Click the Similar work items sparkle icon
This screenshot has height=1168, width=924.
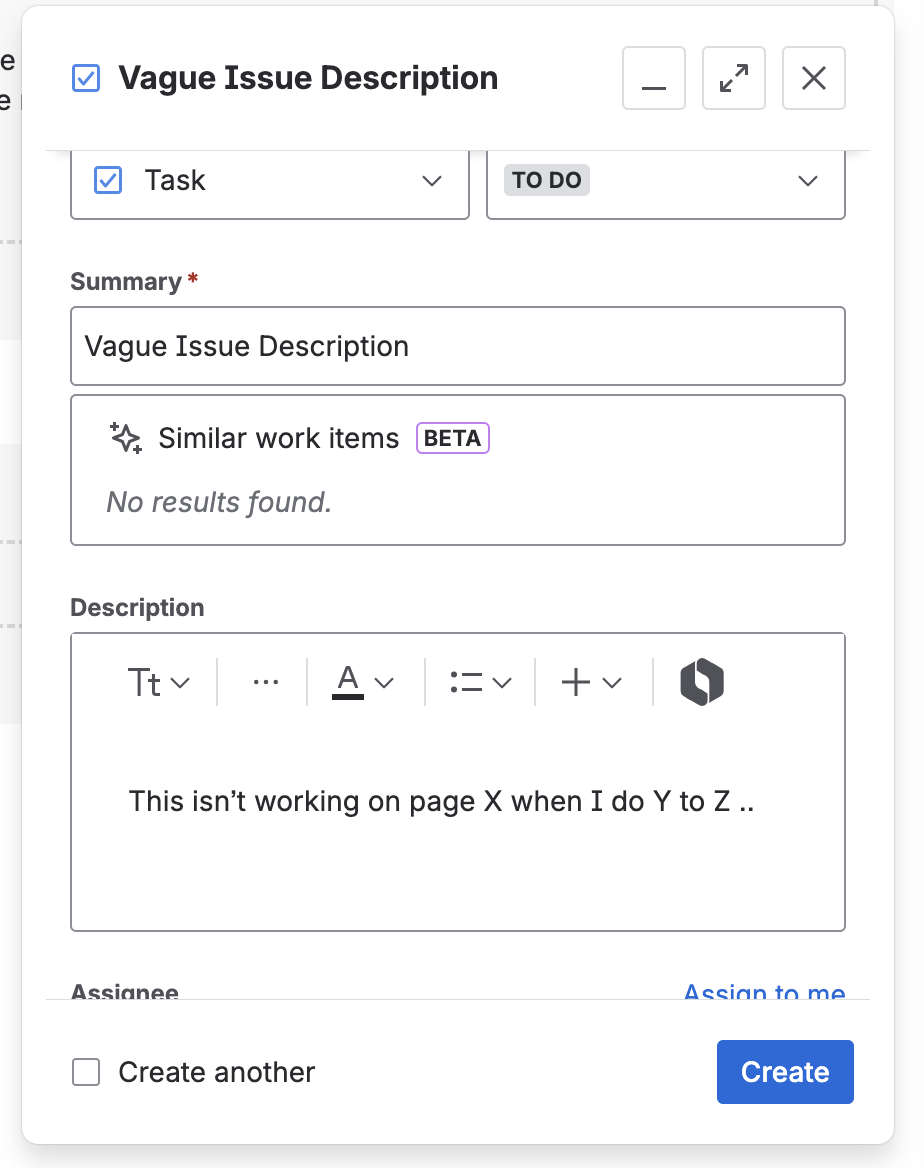pos(126,438)
